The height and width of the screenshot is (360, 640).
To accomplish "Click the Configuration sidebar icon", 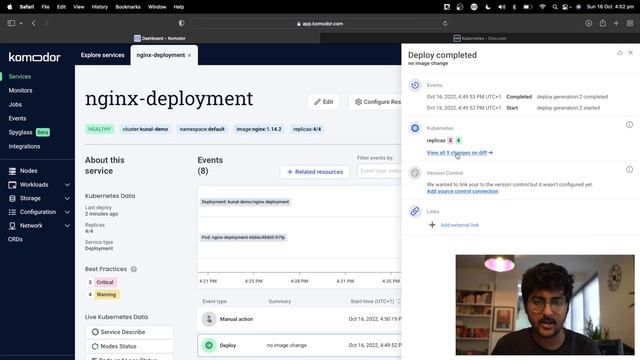I will pos(12,212).
